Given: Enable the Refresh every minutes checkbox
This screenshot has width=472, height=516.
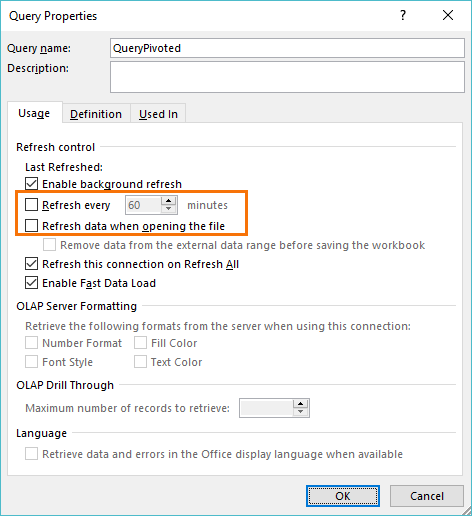Looking at the screenshot, I should click(x=31, y=205).
